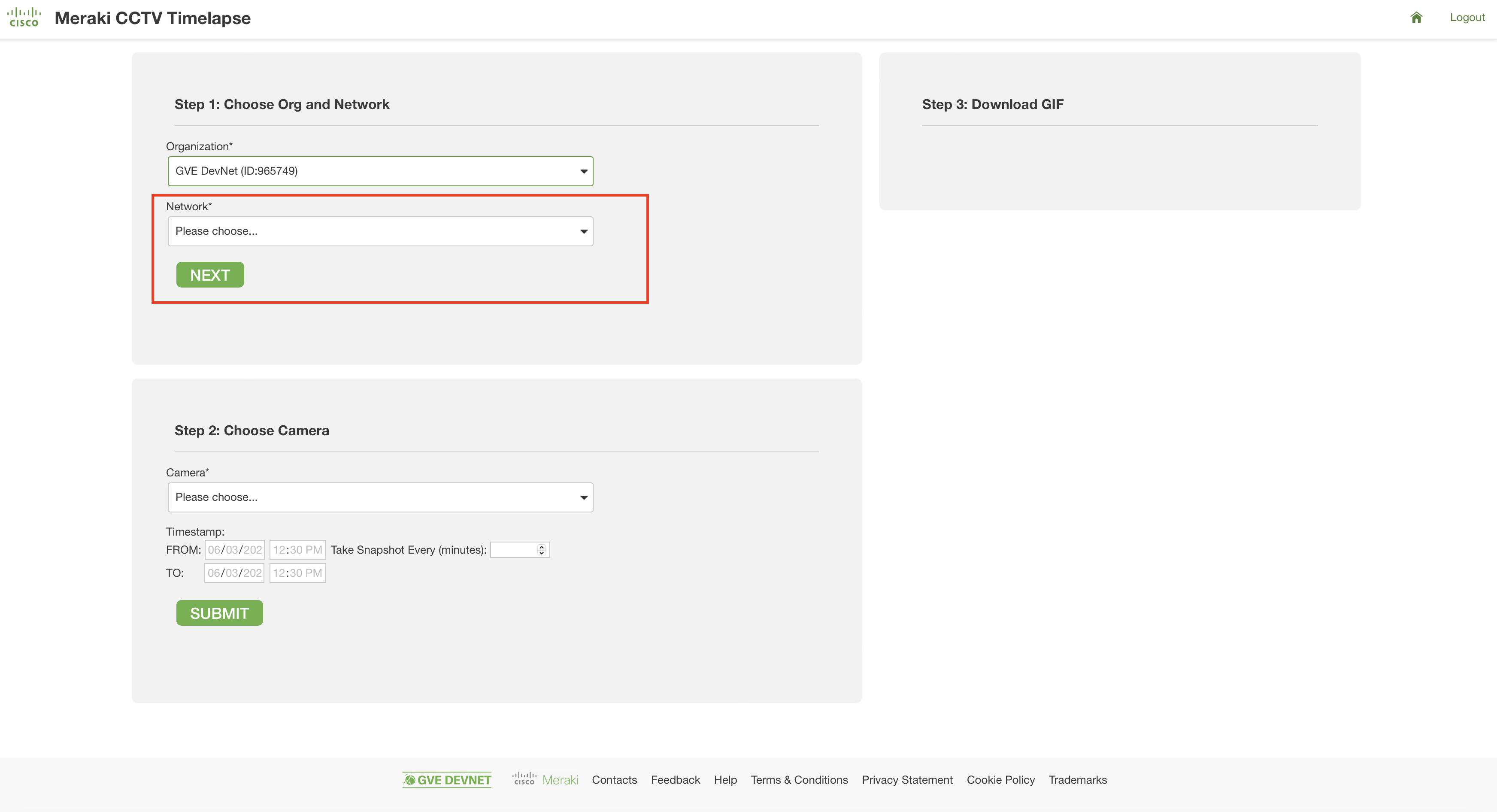The image size is (1497, 812).
Task: Click the Cisco logo in header
Action: pos(24,18)
